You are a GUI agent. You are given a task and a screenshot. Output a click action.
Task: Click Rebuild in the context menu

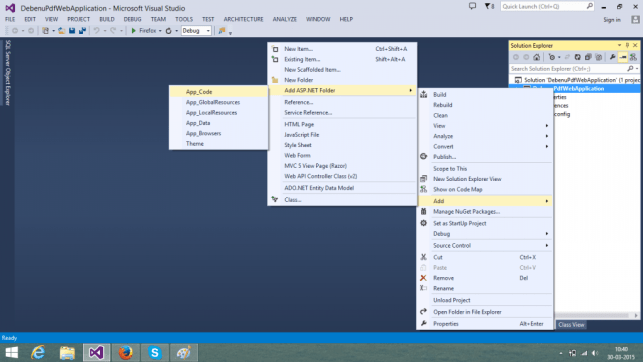pyautogui.click(x=486, y=105)
